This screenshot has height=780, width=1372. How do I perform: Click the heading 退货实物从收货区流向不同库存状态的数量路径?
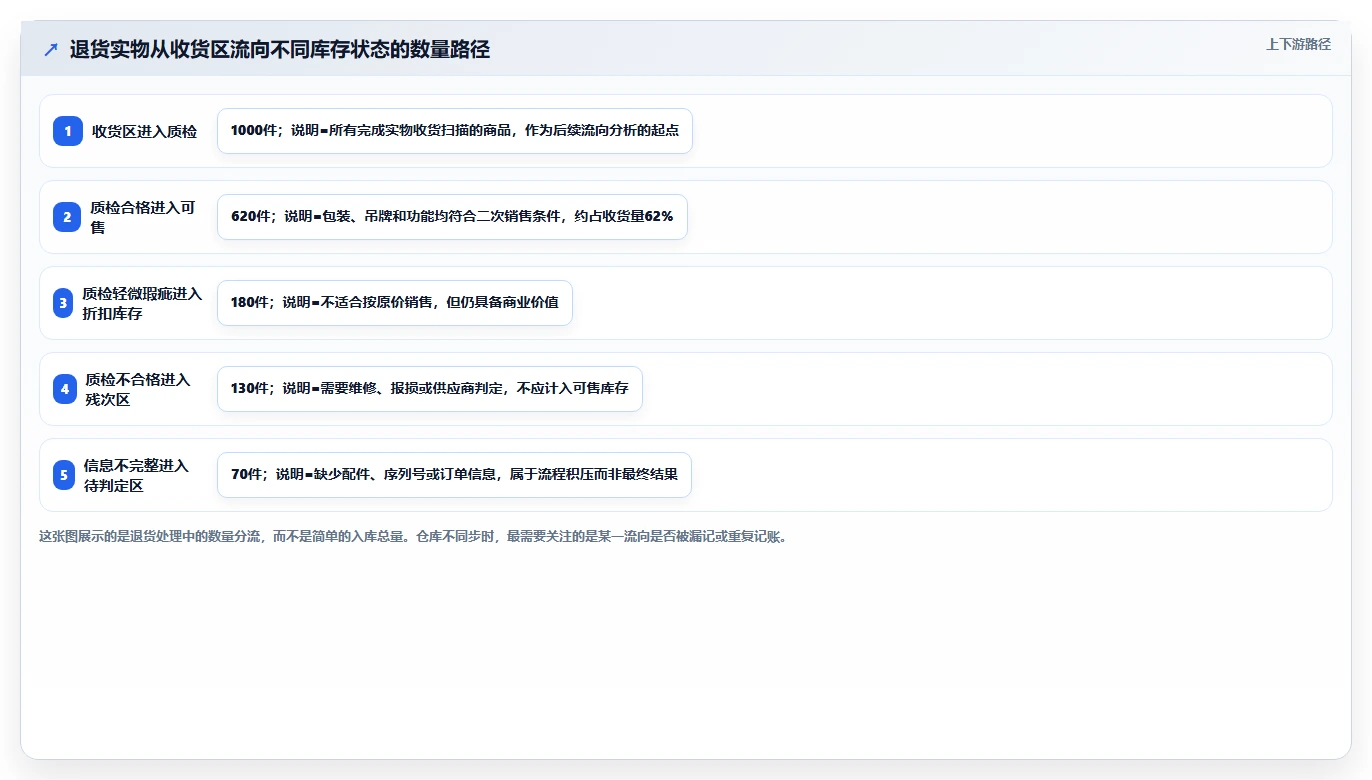[x=280, y=50]
